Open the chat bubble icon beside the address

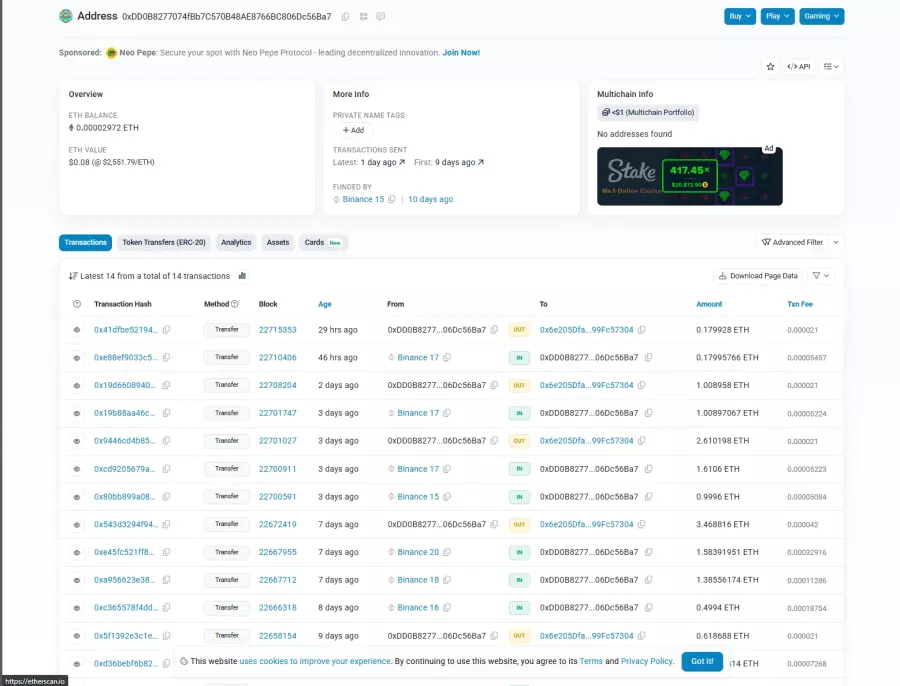380,17
